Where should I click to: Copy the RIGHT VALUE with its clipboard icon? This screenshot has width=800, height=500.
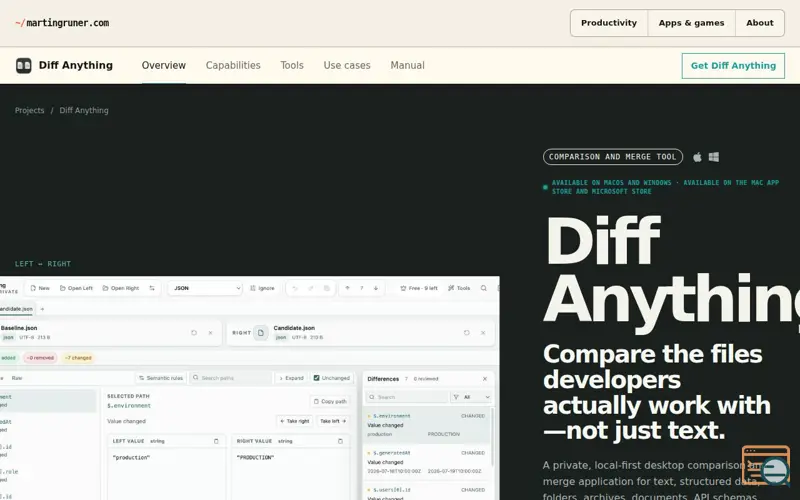tap(340, 441)
